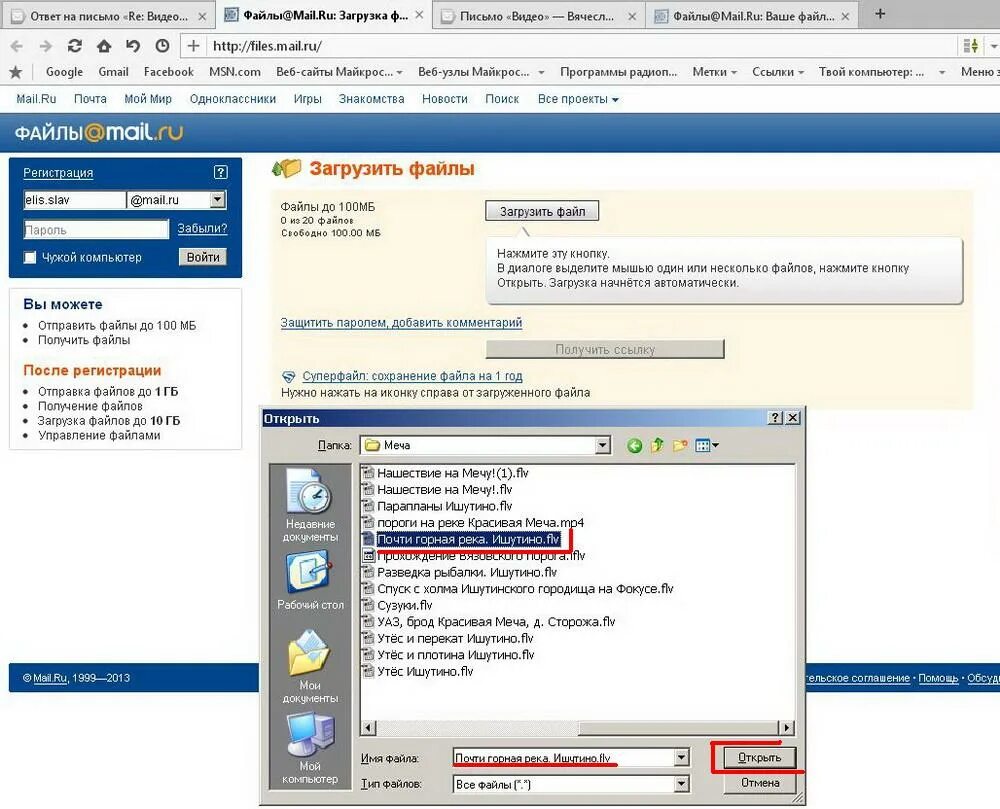1000x809 pixels.
Task: Click the Пароль password field
Action: tap(96, 230)
